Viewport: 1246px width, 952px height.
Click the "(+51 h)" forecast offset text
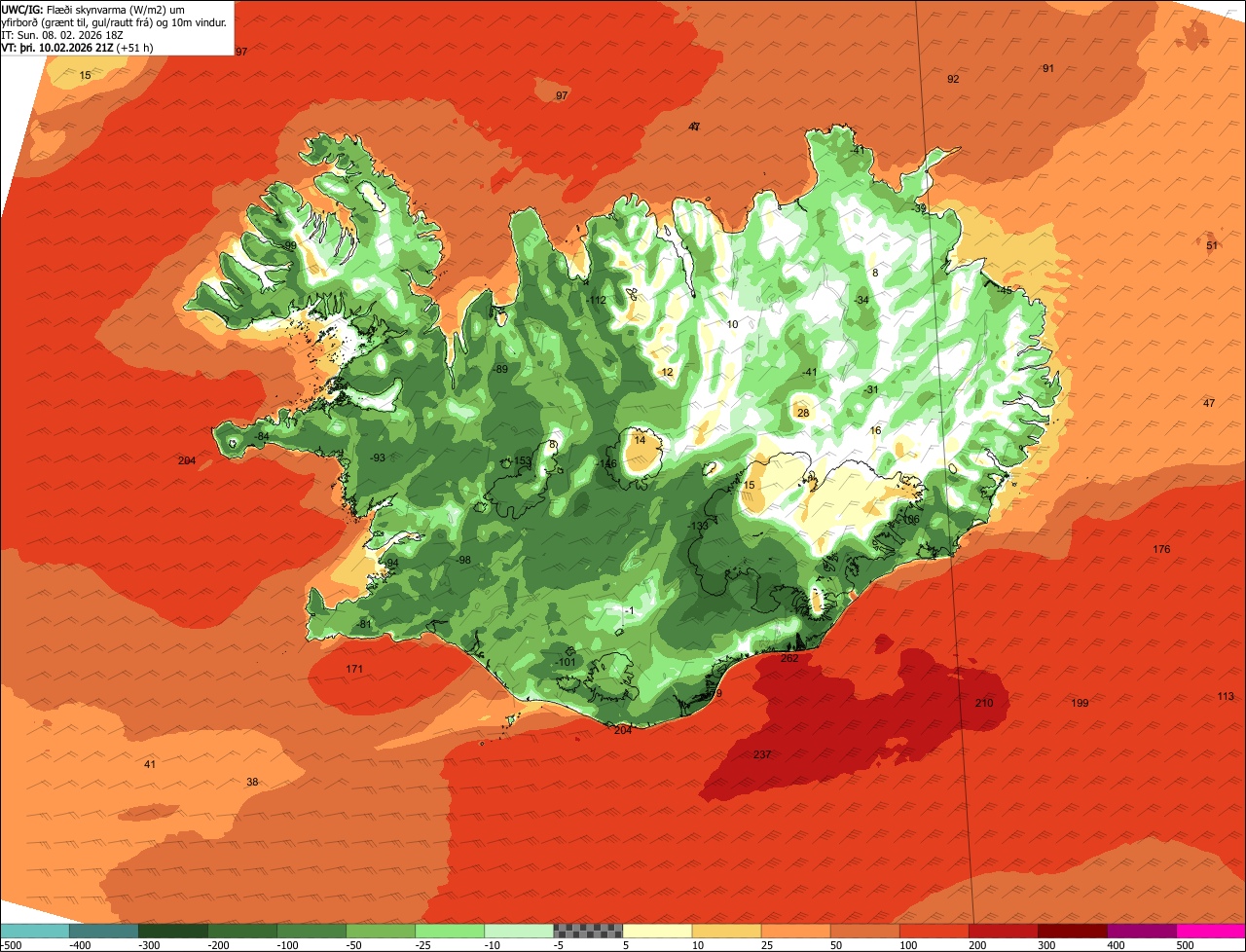(134, 47)
